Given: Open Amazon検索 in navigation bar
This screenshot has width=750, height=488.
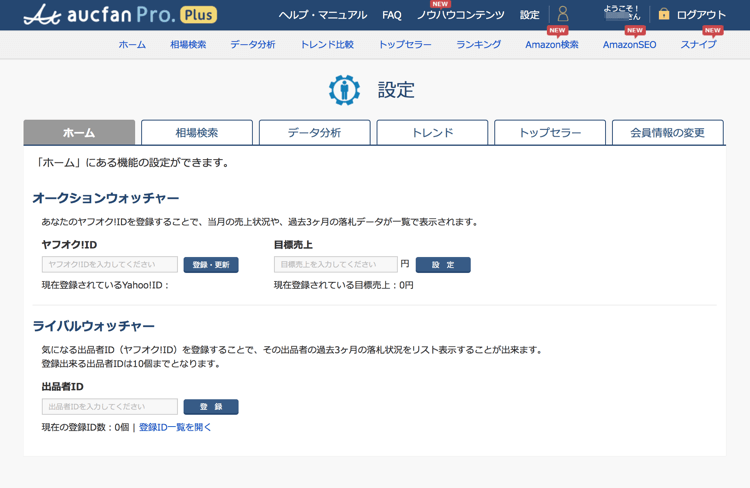Looking at the screenshot, I should (551, 45).
